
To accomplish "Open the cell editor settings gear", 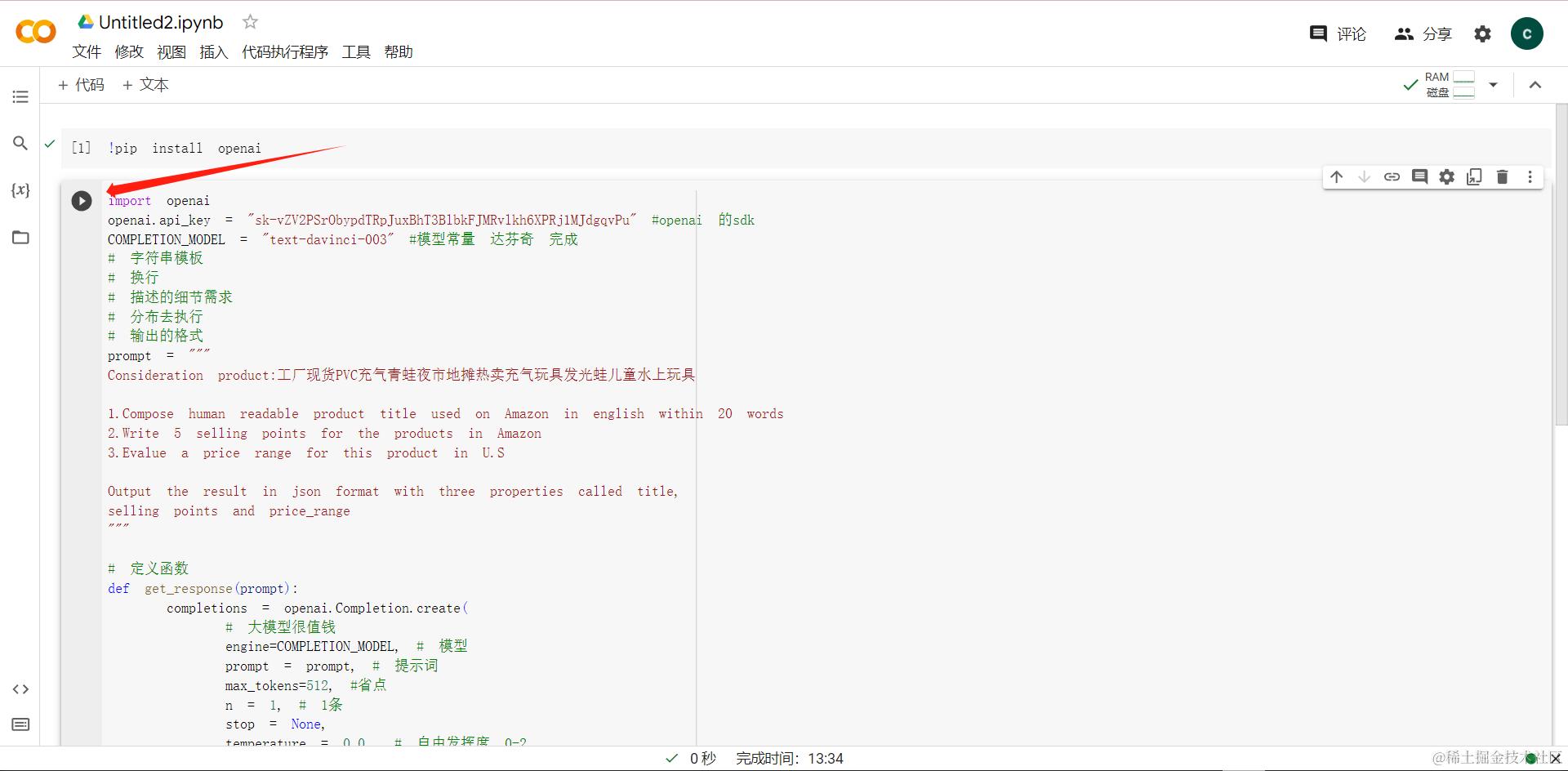I will [1447, 176].
